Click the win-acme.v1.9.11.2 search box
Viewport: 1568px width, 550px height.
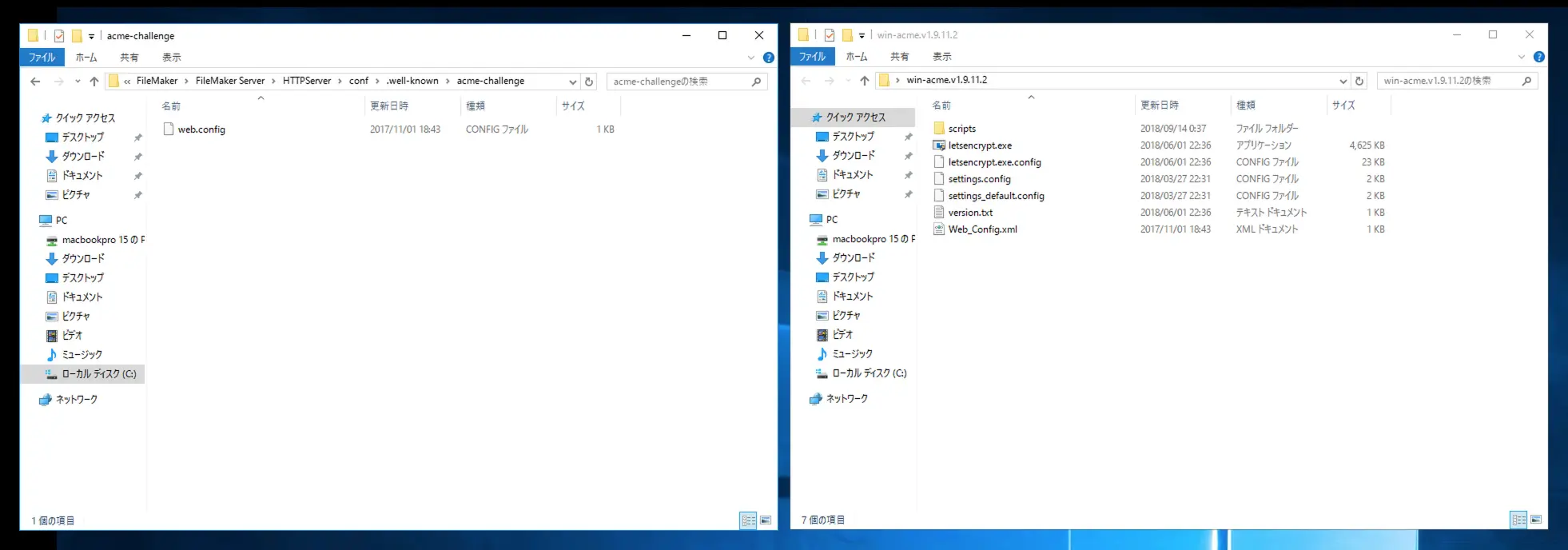tap(1457, 81)
